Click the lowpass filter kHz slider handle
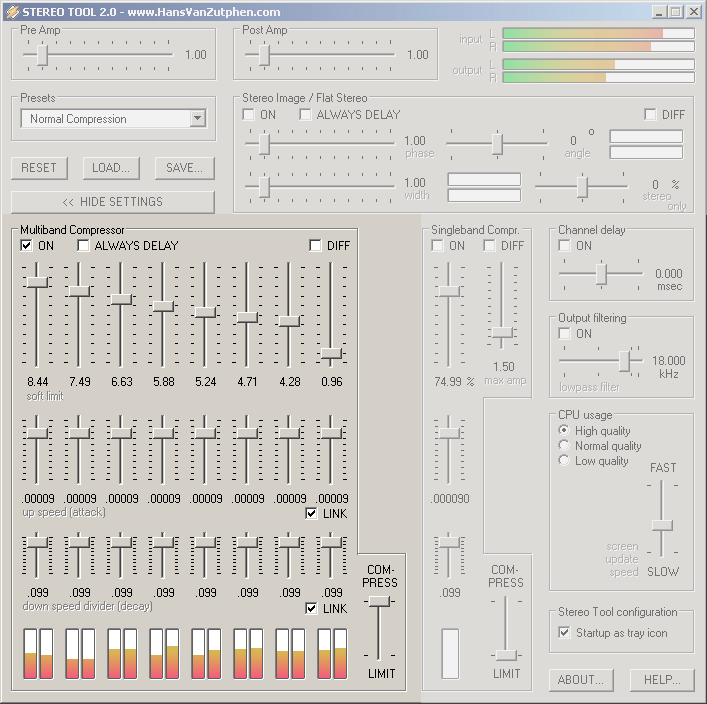The width and height of the screenshot is (707, 704). pos(624,361)
